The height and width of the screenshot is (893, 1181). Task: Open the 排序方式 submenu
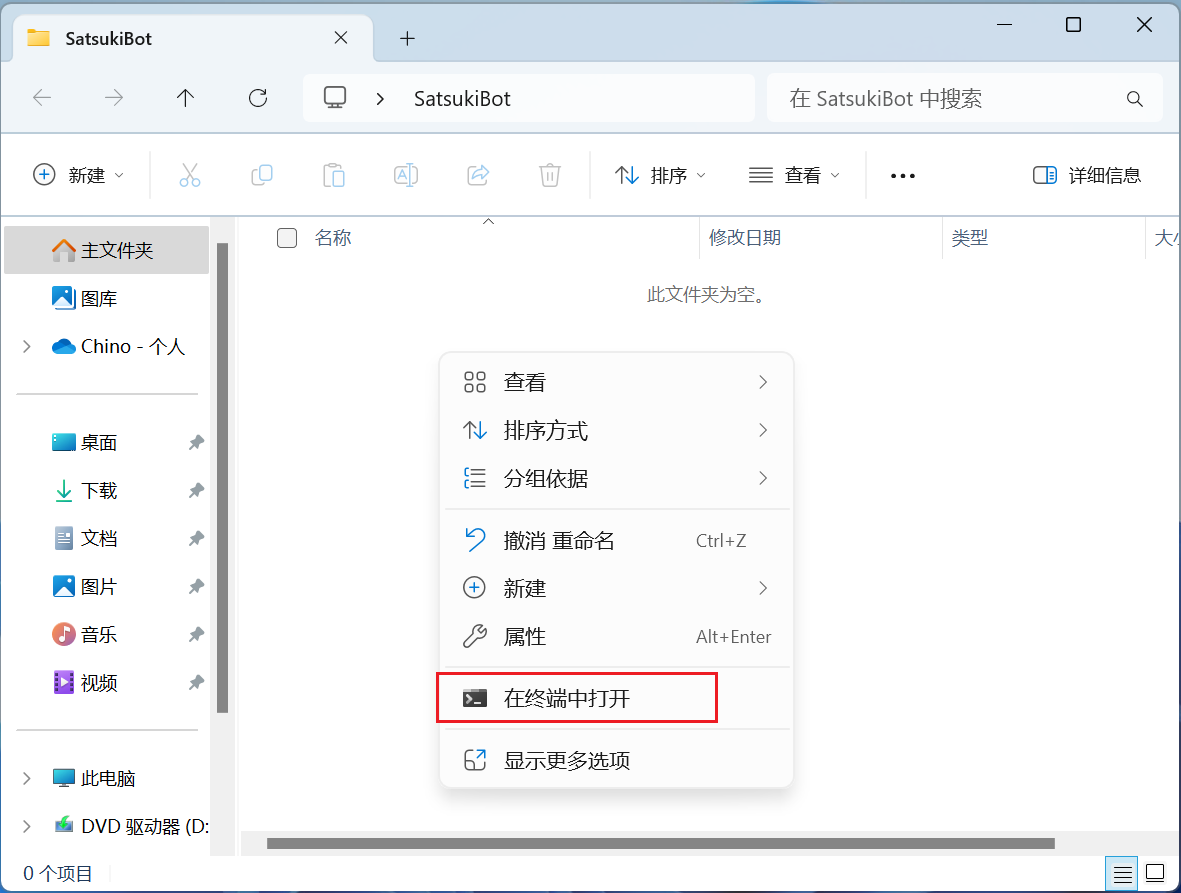(x=616, y=431)
